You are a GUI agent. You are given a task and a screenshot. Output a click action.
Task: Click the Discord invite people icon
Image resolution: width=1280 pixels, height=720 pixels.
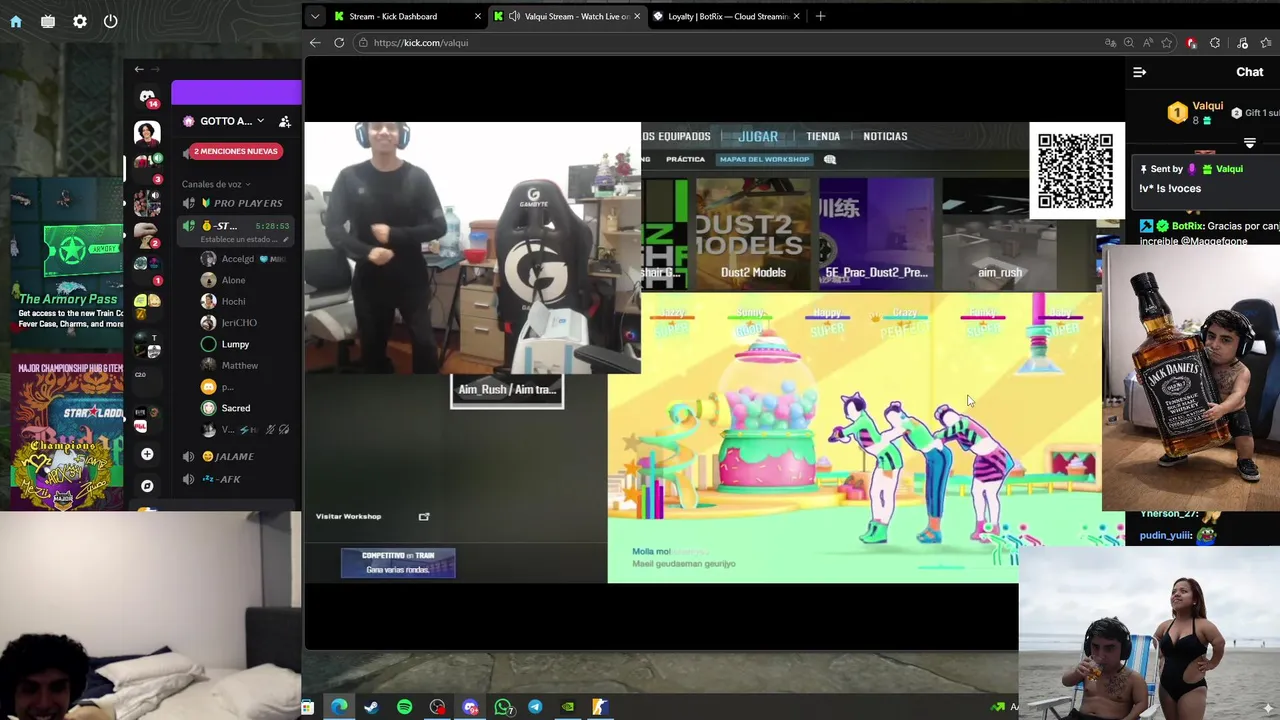[x=285, y=121]
